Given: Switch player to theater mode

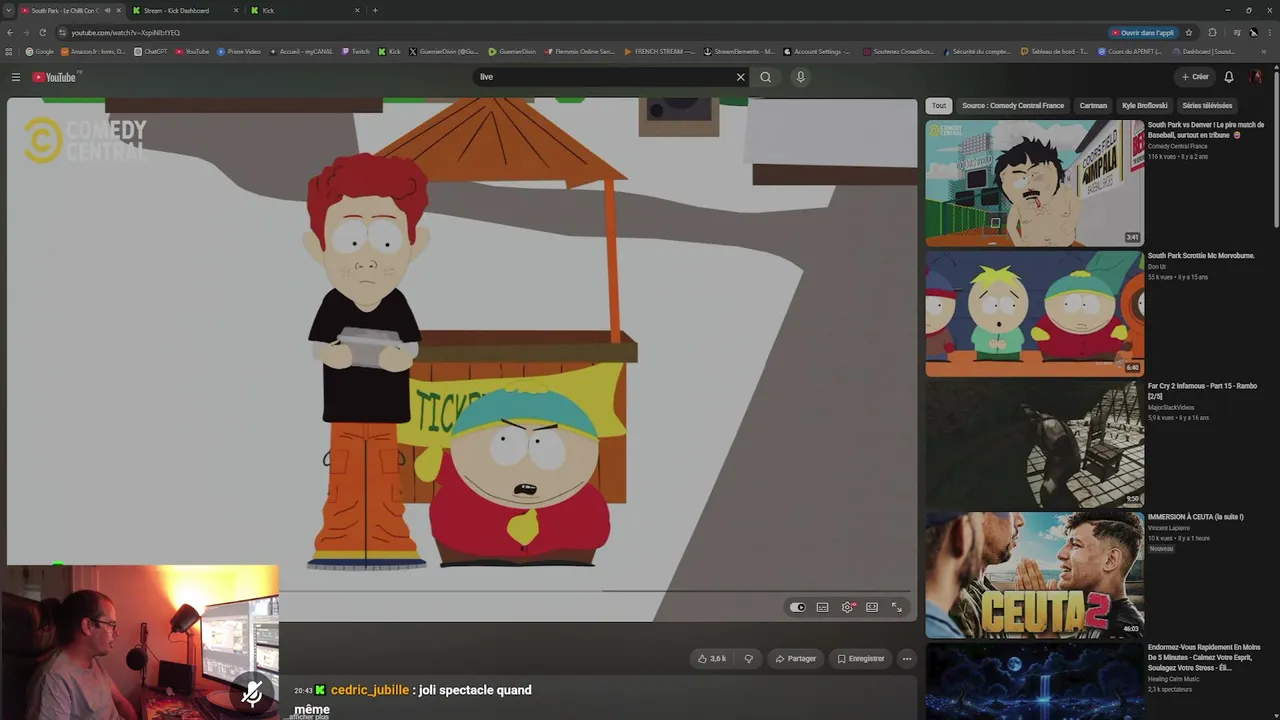Looking at the screenshot, I should [872, 607].
